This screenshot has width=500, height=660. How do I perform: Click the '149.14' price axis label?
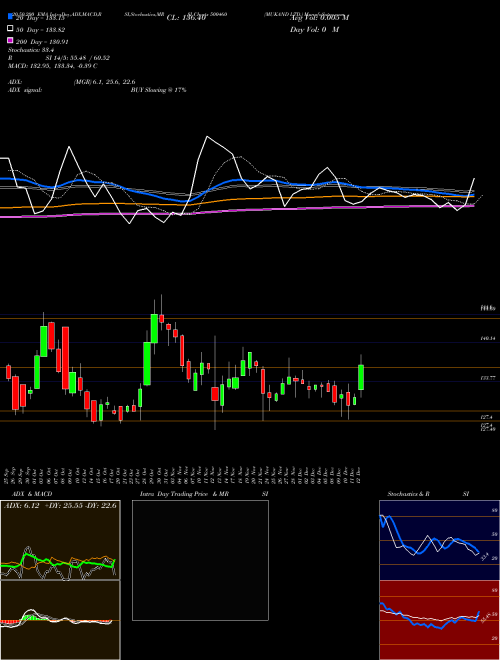(488, 338)
